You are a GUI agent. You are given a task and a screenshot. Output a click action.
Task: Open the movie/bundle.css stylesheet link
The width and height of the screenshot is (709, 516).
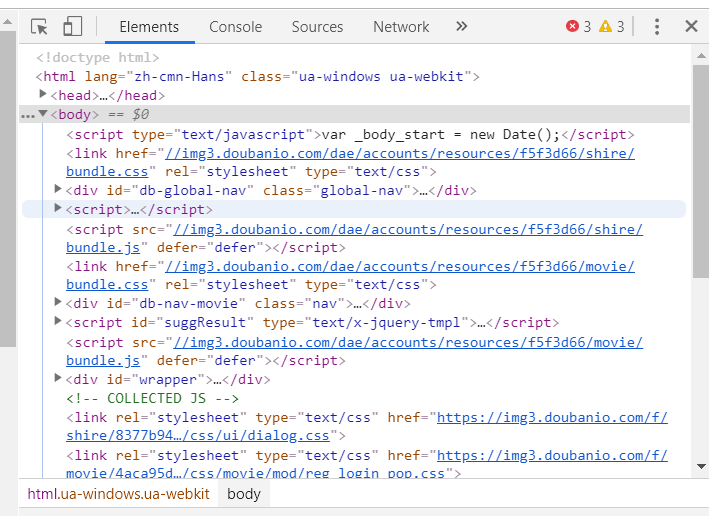coord(350,275)
